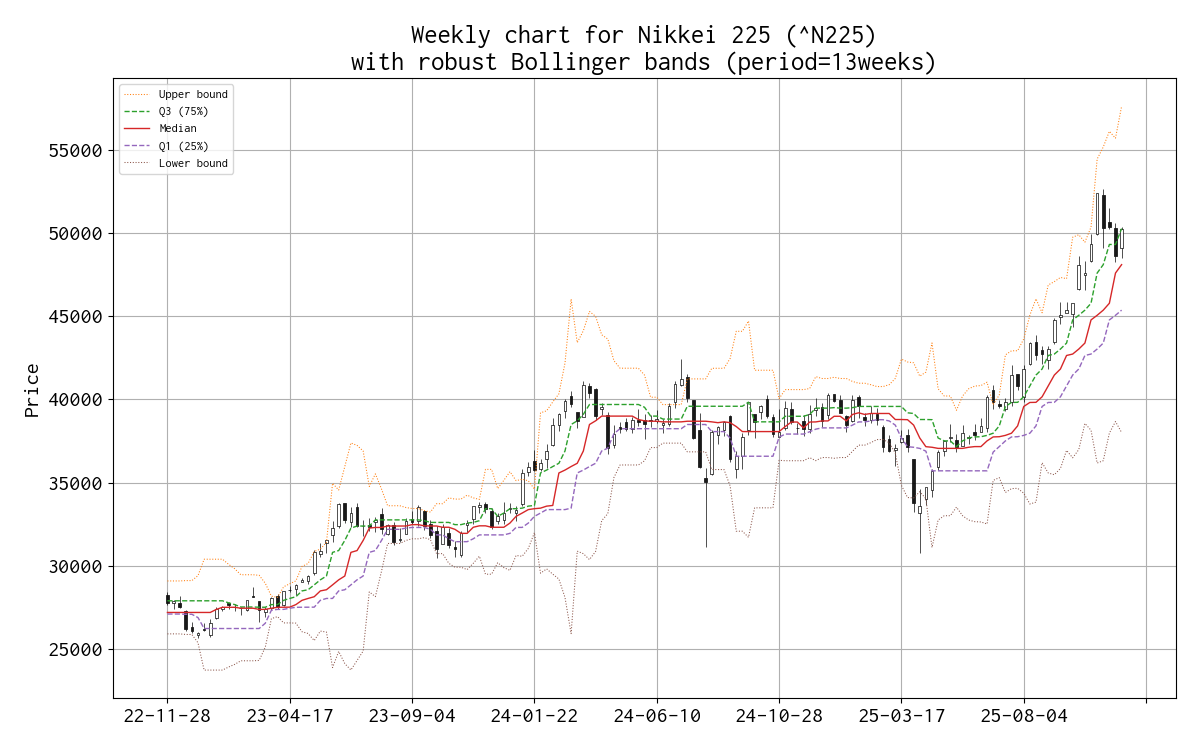Click the 50000 y-axis tick label
This screenshot has width=1200, height=750.
point(76,234)
